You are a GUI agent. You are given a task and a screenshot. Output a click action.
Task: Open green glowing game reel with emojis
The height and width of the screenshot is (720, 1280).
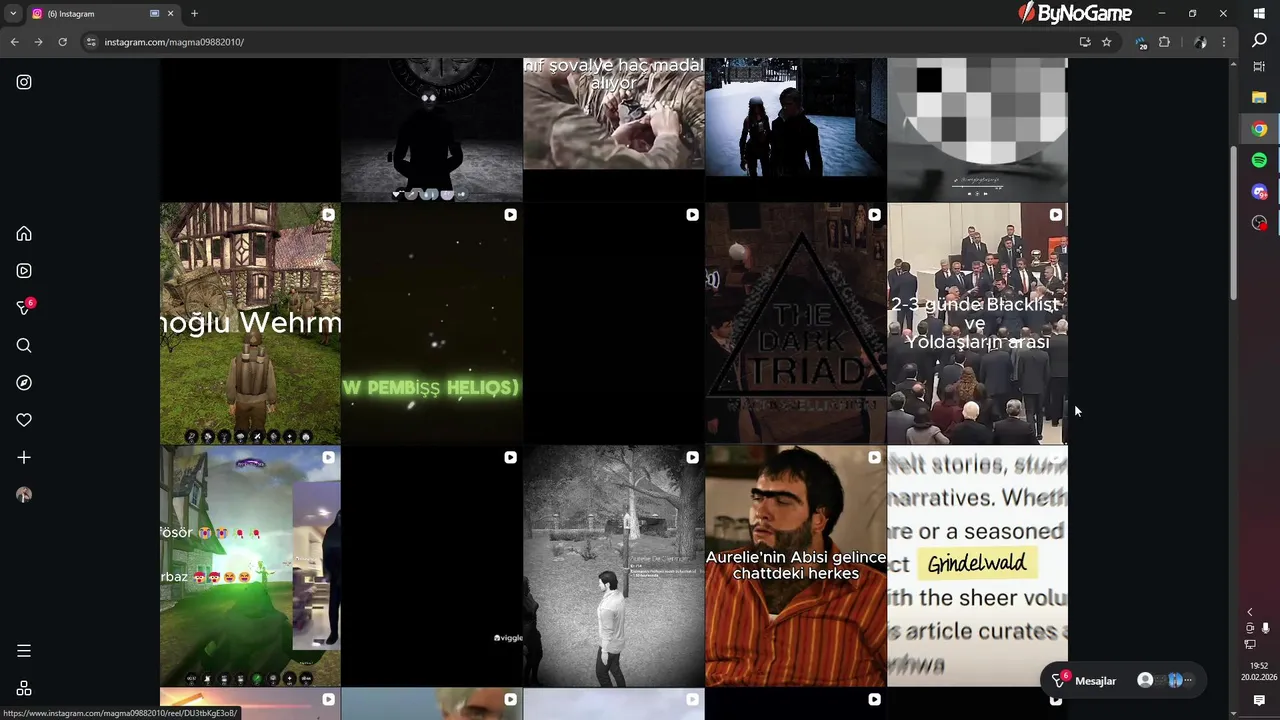250,566
